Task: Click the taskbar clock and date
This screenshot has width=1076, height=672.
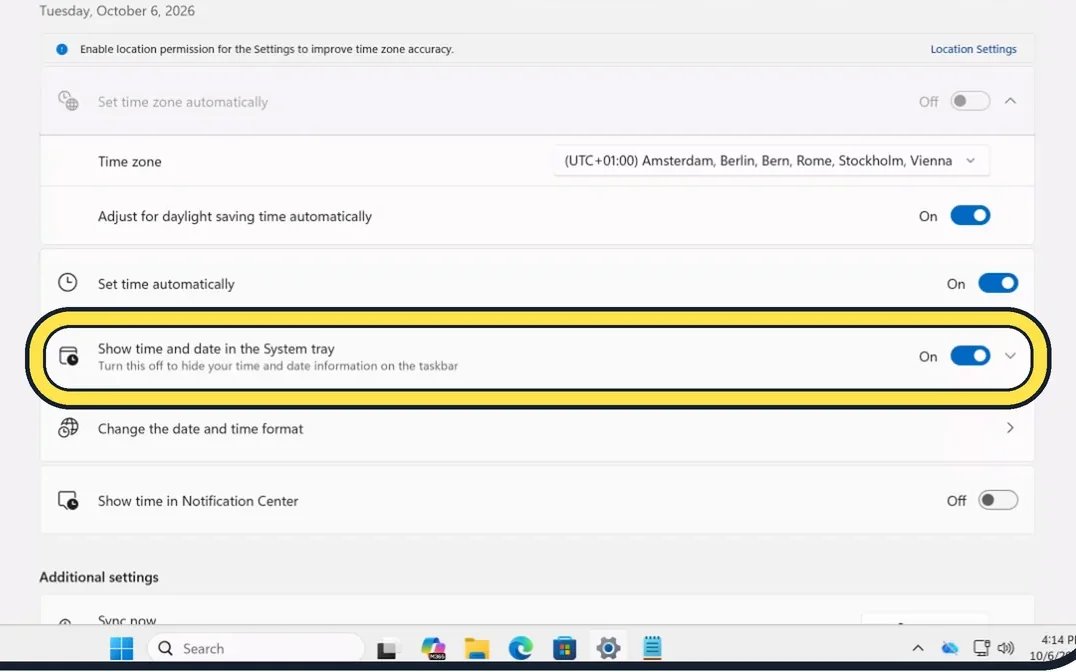Action: click(x=1052, y=648)
